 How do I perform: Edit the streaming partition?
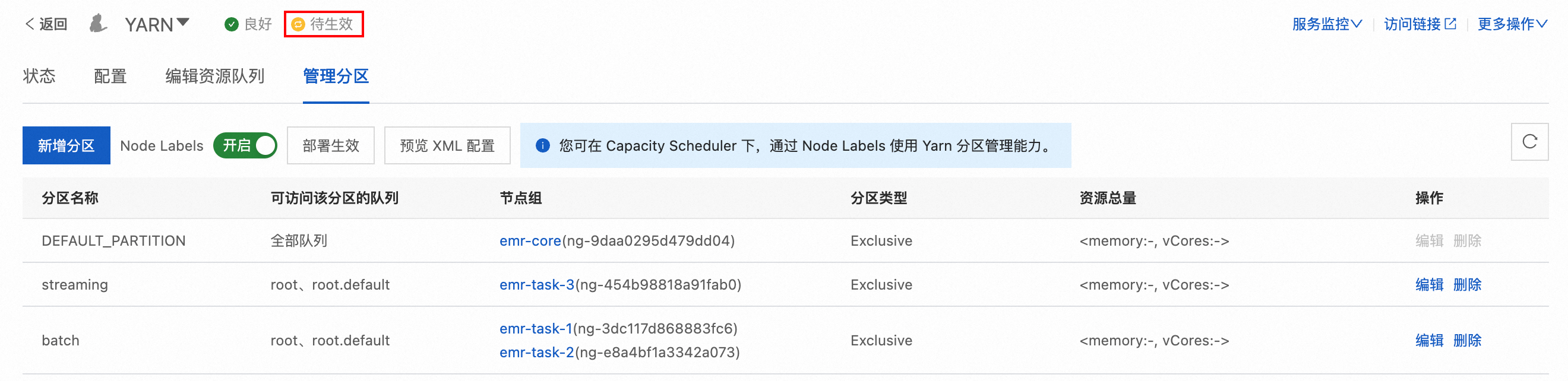pos(1428,285)
